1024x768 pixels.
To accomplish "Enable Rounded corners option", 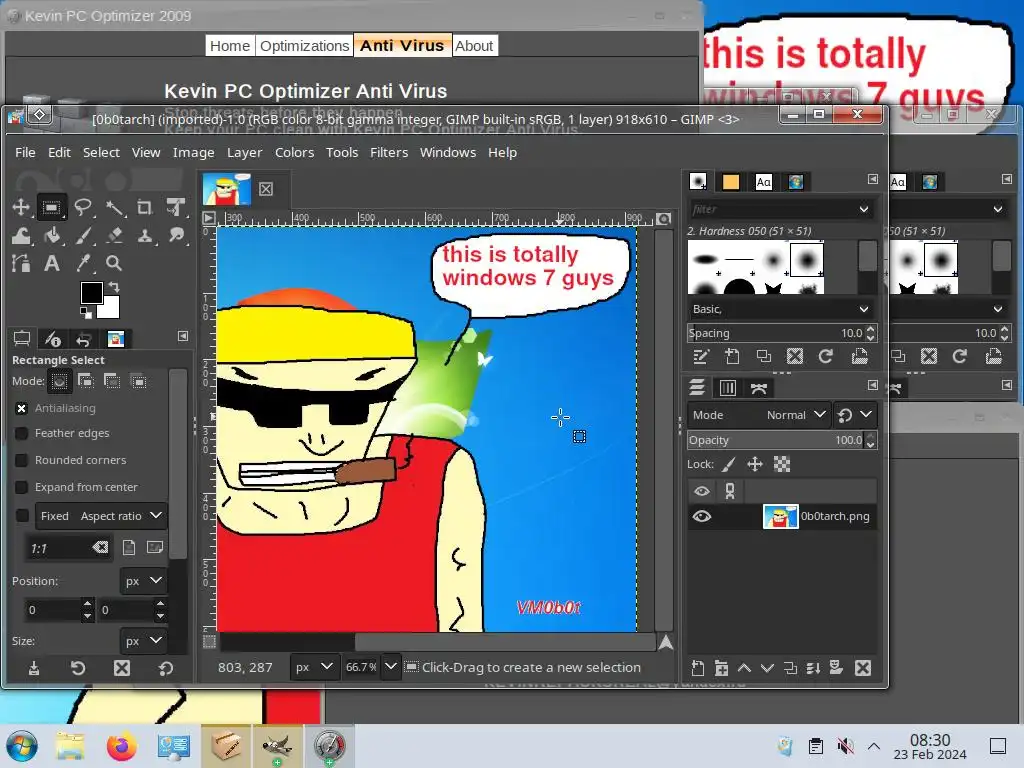I will pos(22,460).
